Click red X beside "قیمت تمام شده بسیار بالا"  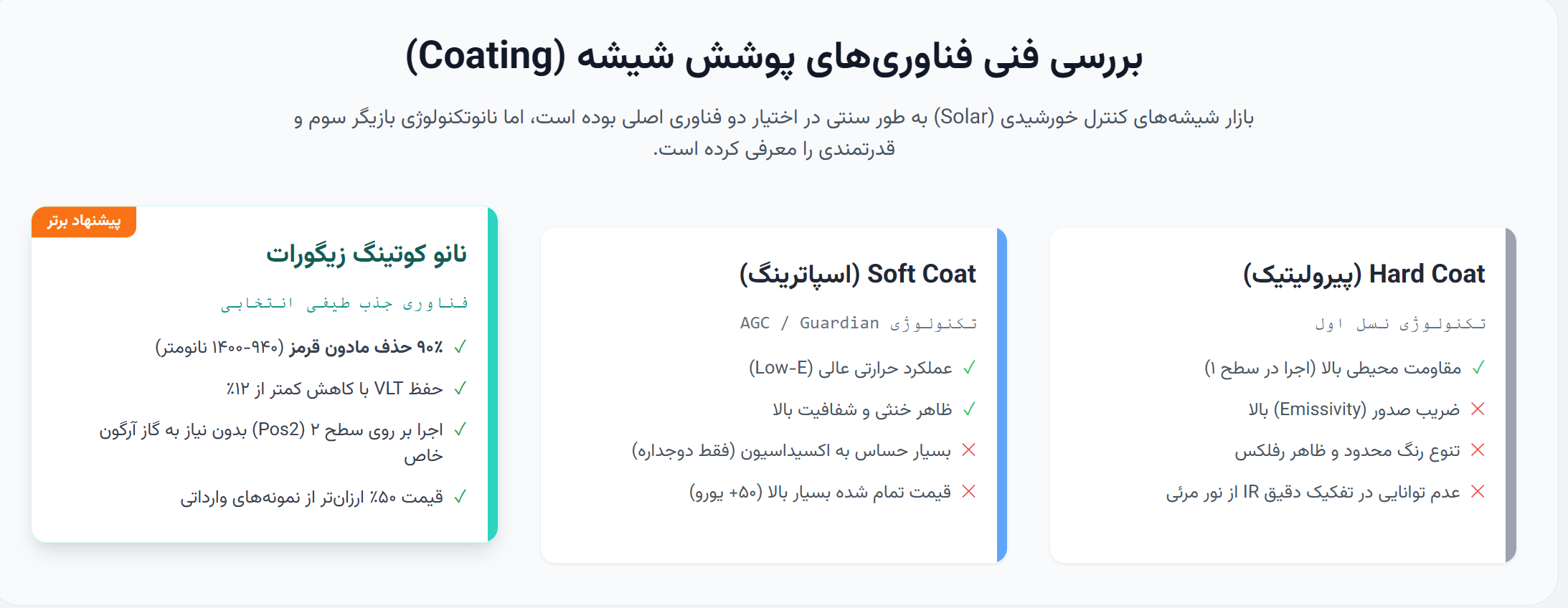969,492
